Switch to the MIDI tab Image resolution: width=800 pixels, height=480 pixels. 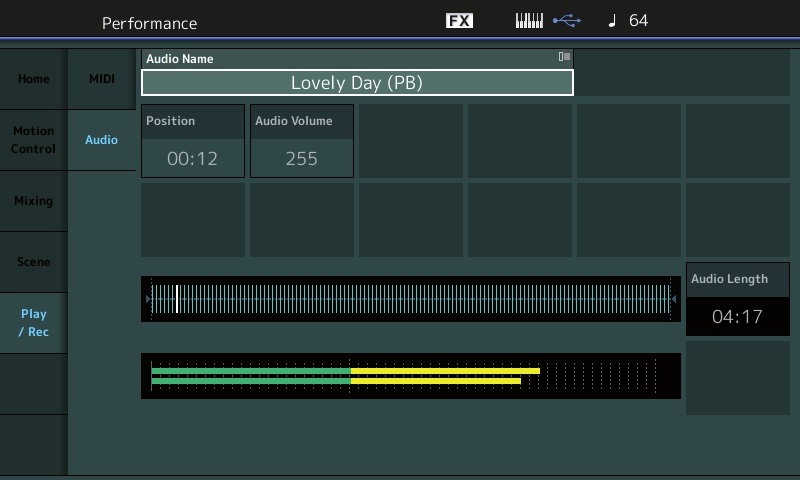(102, 79)
